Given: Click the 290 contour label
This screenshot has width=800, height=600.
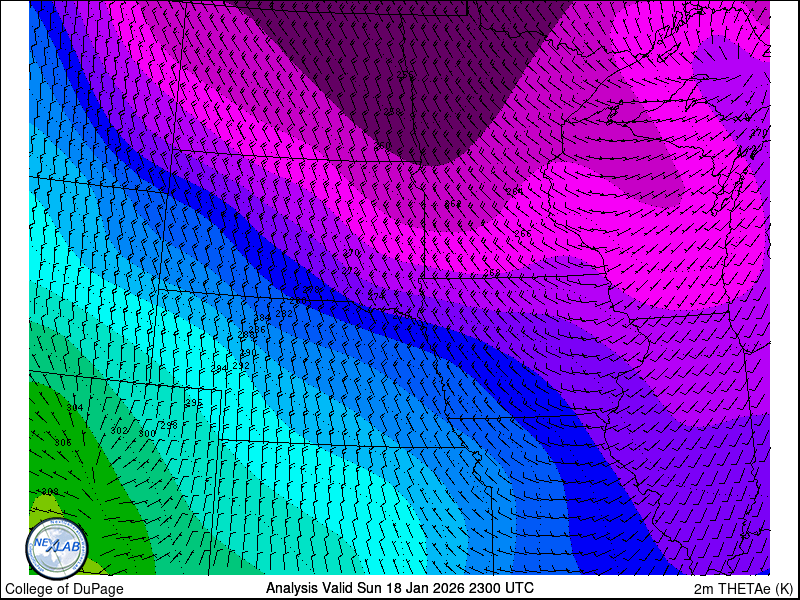Looking at the screenshot, I should 248,353.
